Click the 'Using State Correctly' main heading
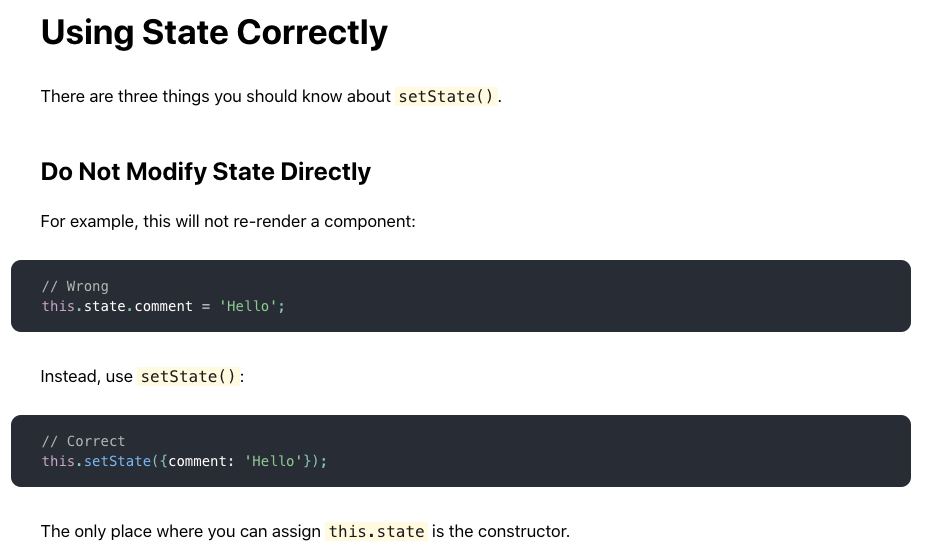 [x=214, y=32]
